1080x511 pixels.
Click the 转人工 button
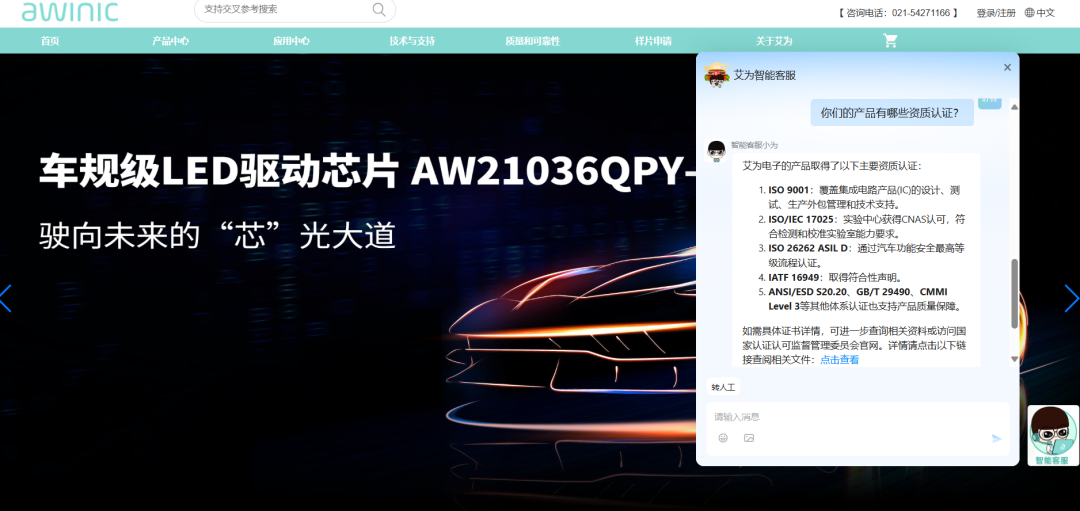coord(723,387)
